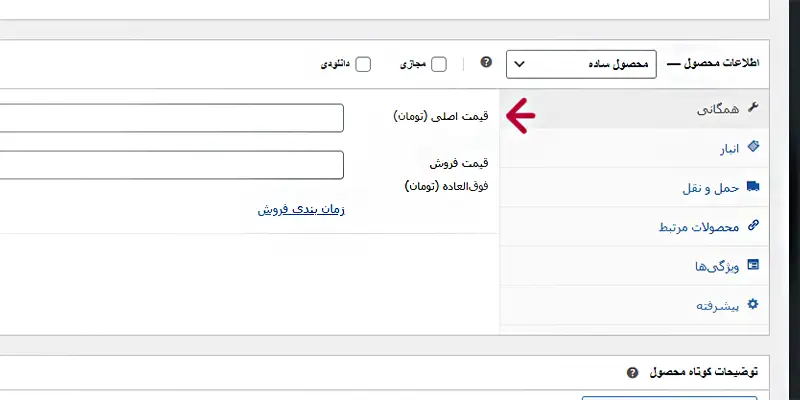Tick the دانلودی (downloadable) checkbox

coord(363,64)
